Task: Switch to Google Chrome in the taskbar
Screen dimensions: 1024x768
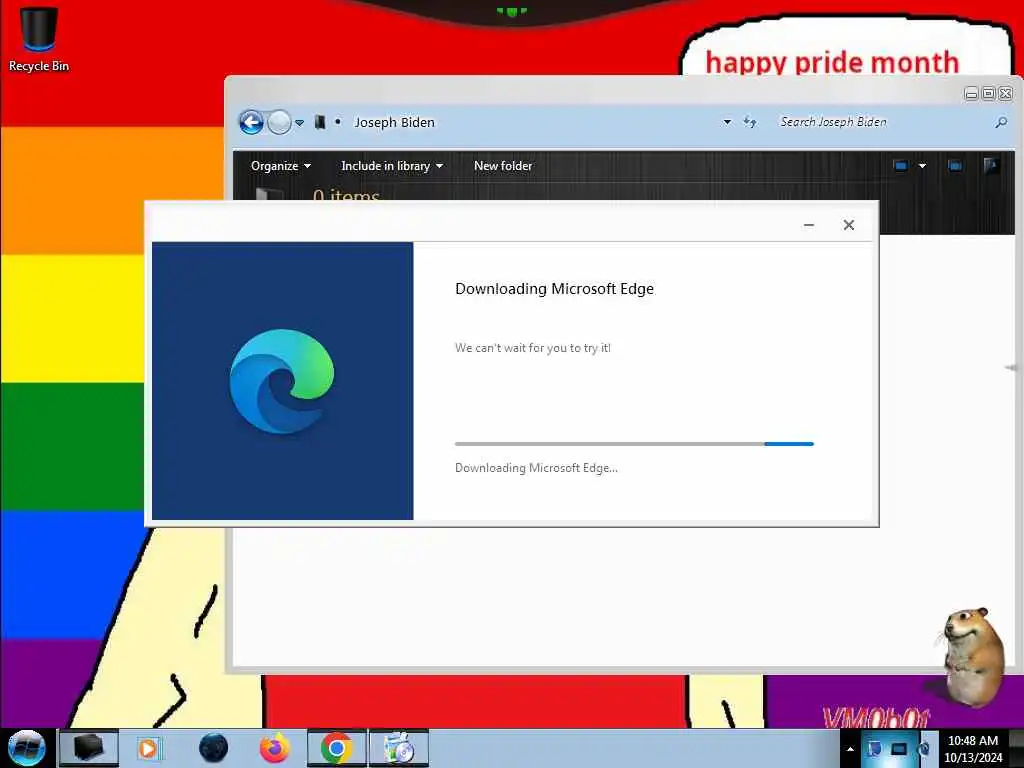Action: click(337, 748)
